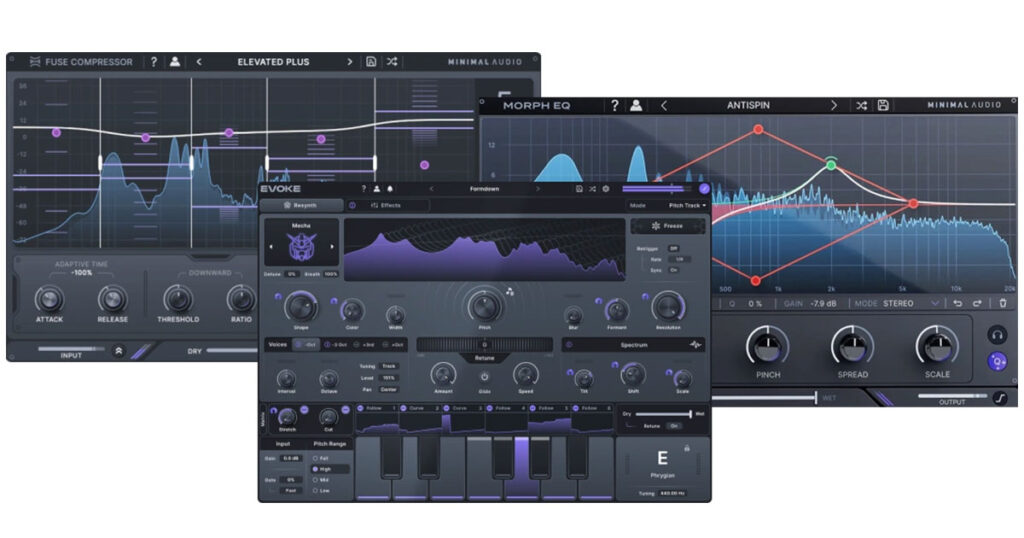Click the lock icon beside key E

[x=686, y=448]
